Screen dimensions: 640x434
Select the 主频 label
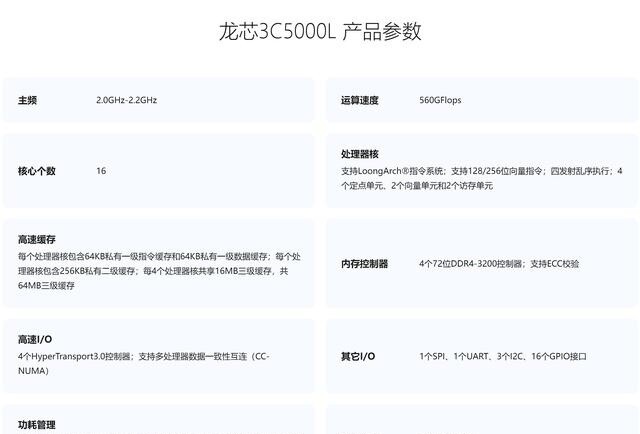27,100
